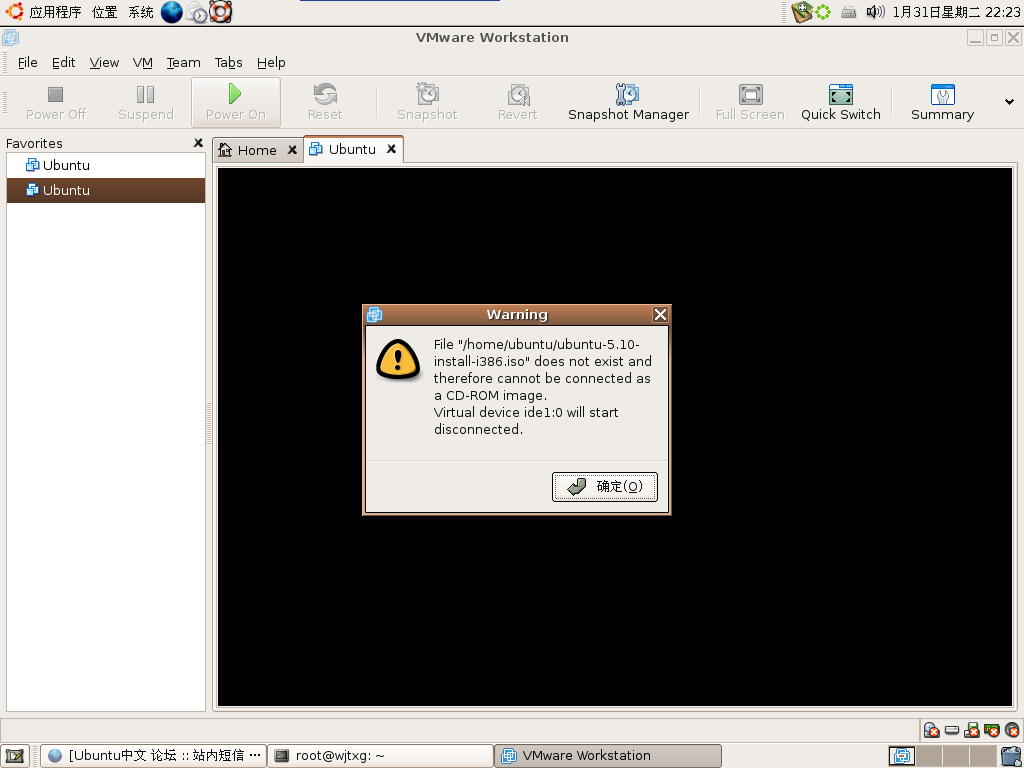The height and width of the screenshot is (768, 1024).
Task: Click the Quick Switch icon
Action: [840, 103]
